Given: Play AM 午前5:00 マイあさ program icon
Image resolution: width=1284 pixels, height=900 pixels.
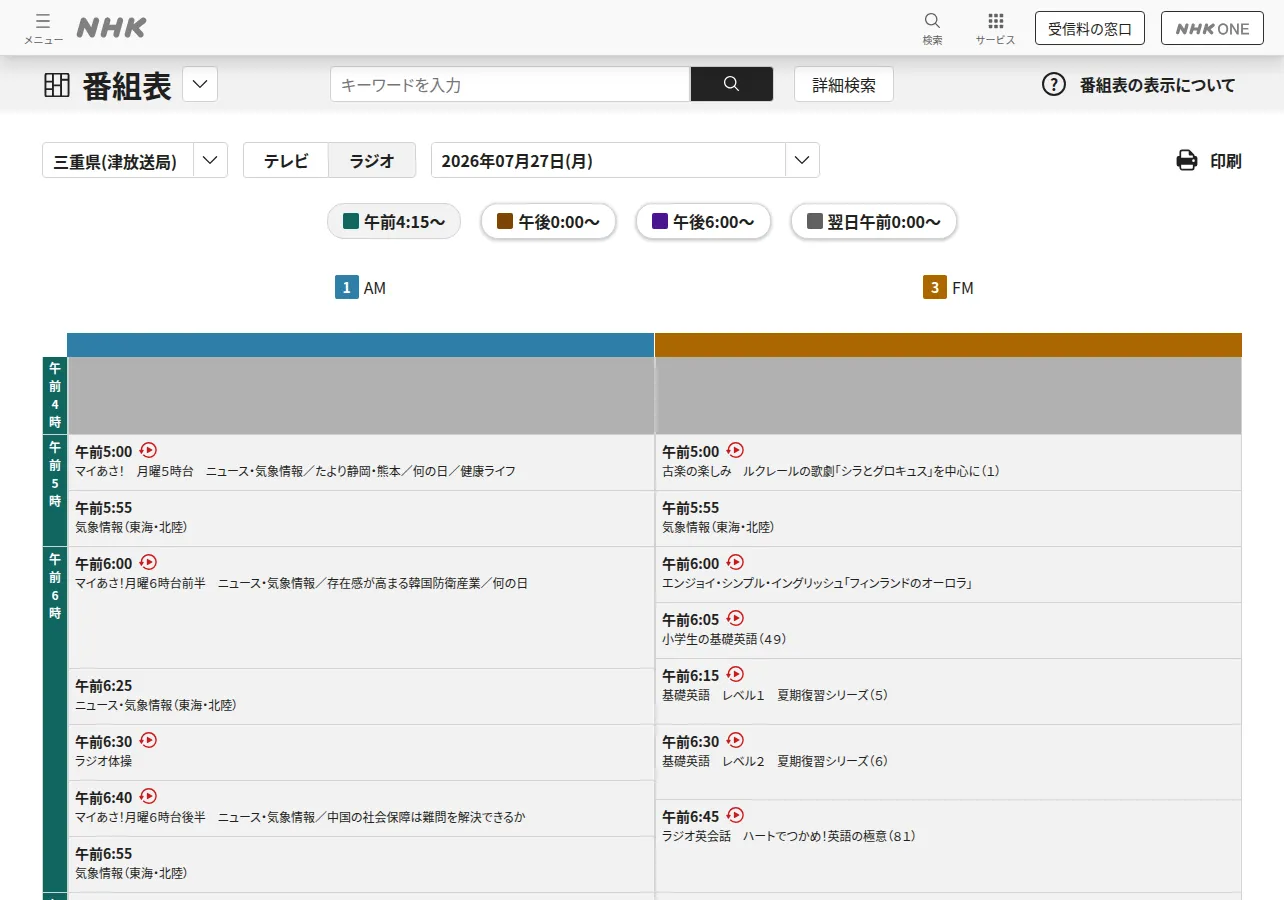Looking at the screenshot, I should pyautogui.click(x=148, y=450).
